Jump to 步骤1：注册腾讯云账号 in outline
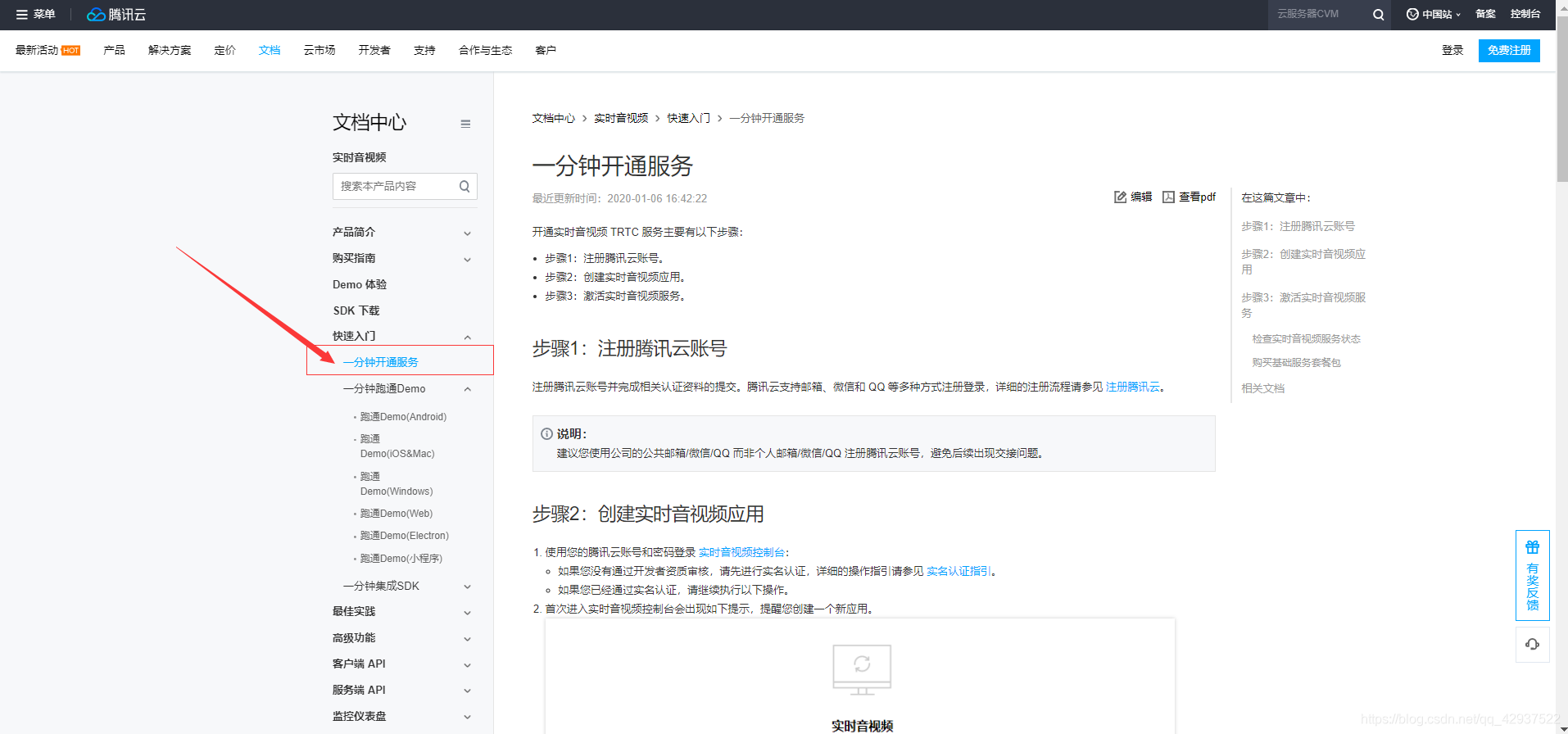The image size is (1568, 734). [1298, 226]
